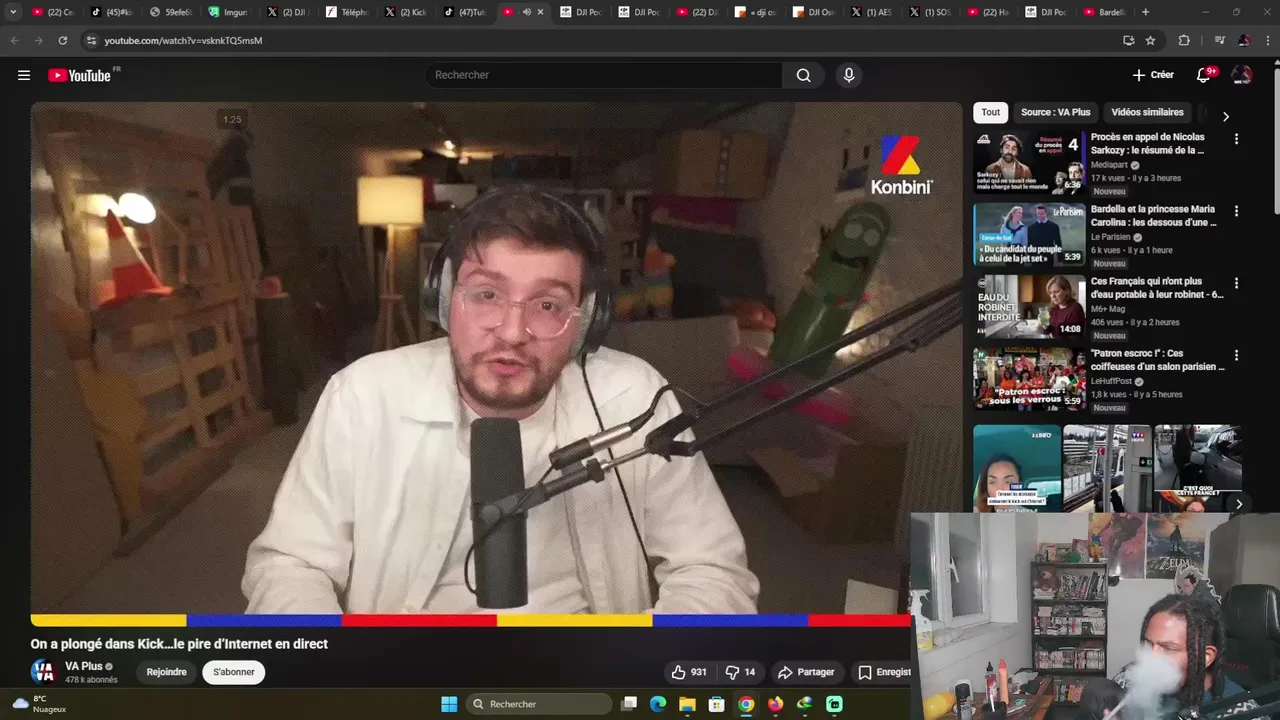This screenshot has width=1280, height=720.
Task: Open Chrome extensions puzzle icon
Action: 1184,40
